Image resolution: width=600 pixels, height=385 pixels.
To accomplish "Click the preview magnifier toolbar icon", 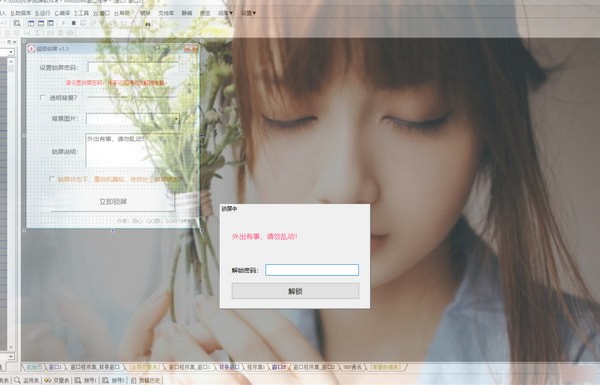I will click(x=17, y=23).
